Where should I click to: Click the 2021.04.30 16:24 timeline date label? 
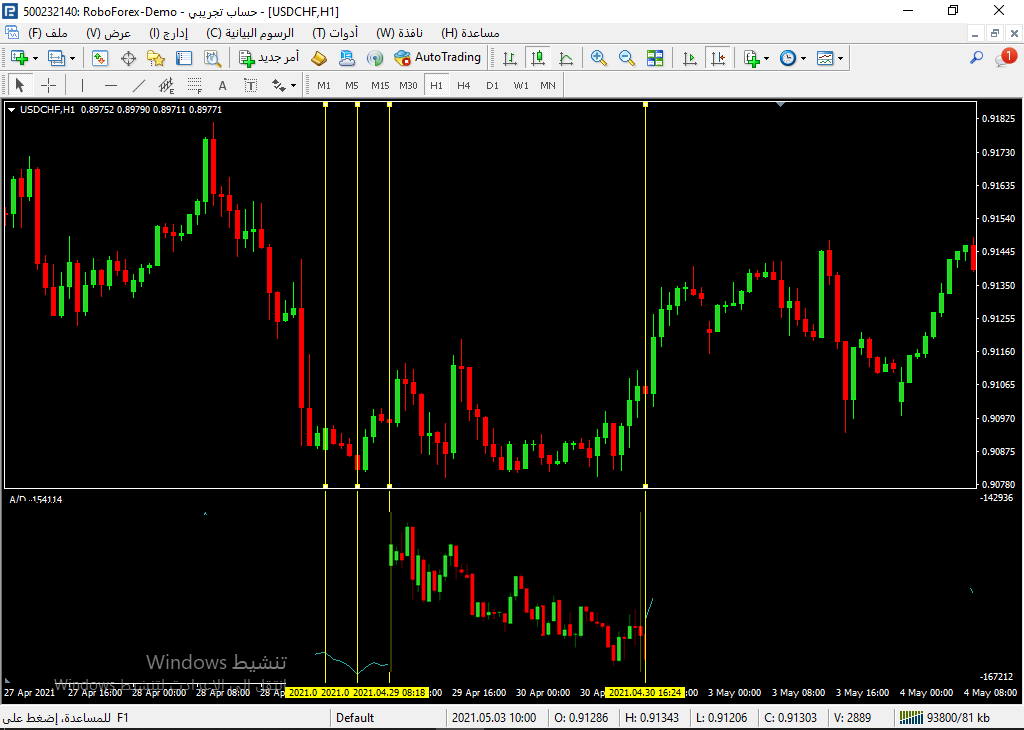pos(645,692)
